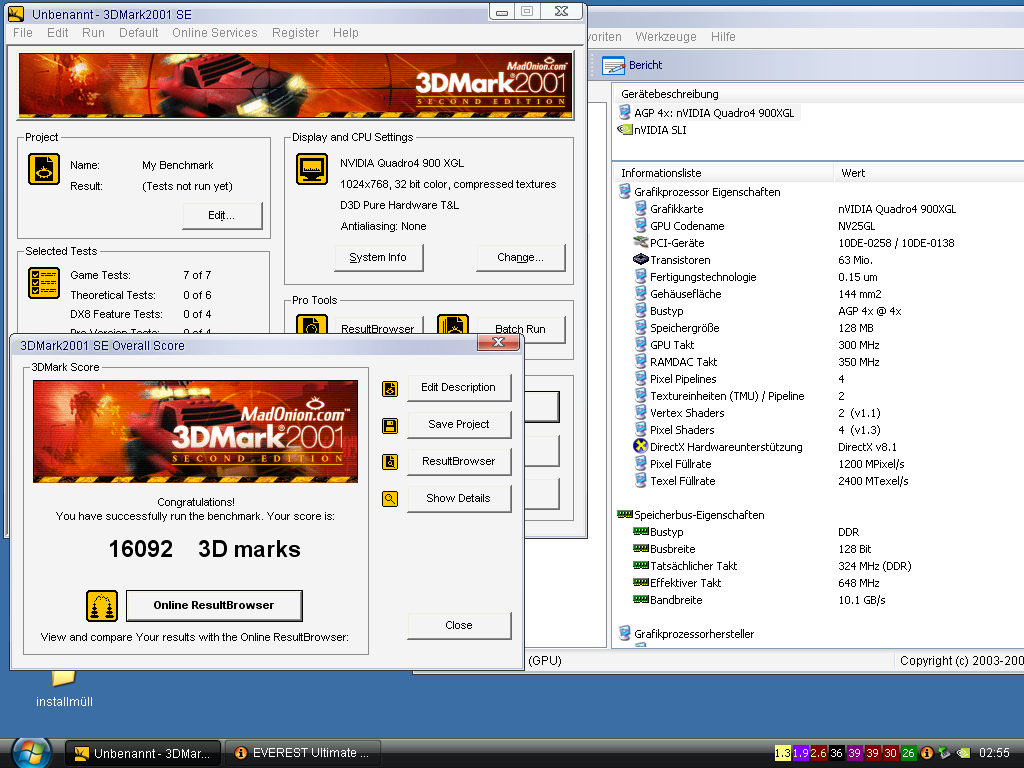
Task: Select the Grafikprozessor Eigenschaften group row
Action: click(x=699, y=192)
